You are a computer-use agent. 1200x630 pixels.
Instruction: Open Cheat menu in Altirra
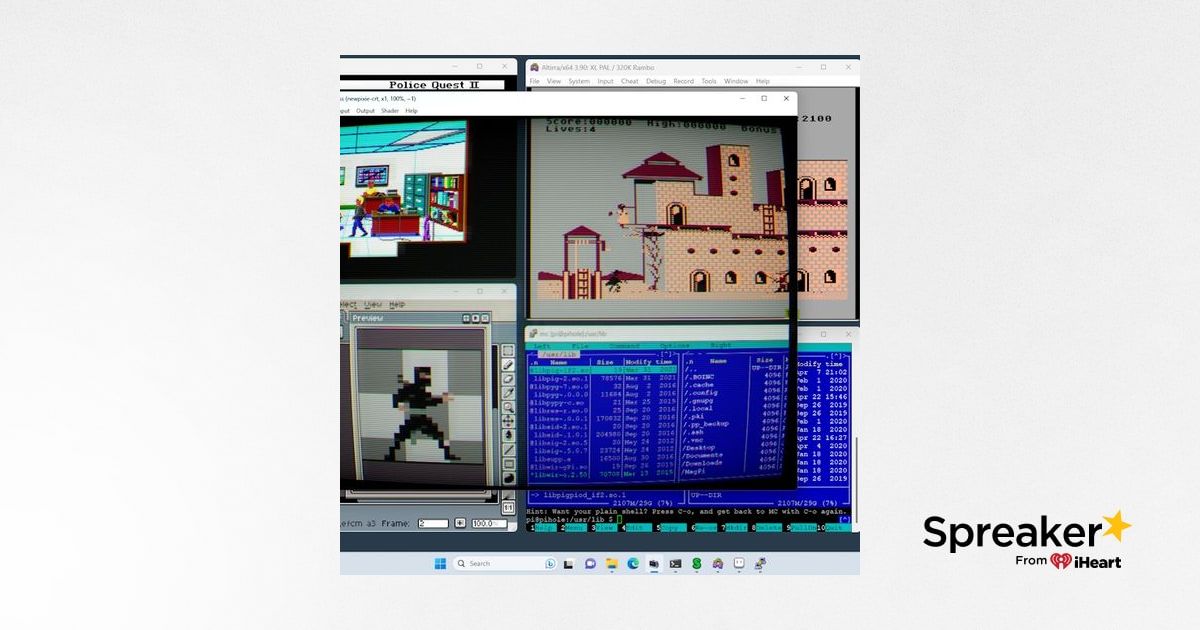[x=629, y=81]
